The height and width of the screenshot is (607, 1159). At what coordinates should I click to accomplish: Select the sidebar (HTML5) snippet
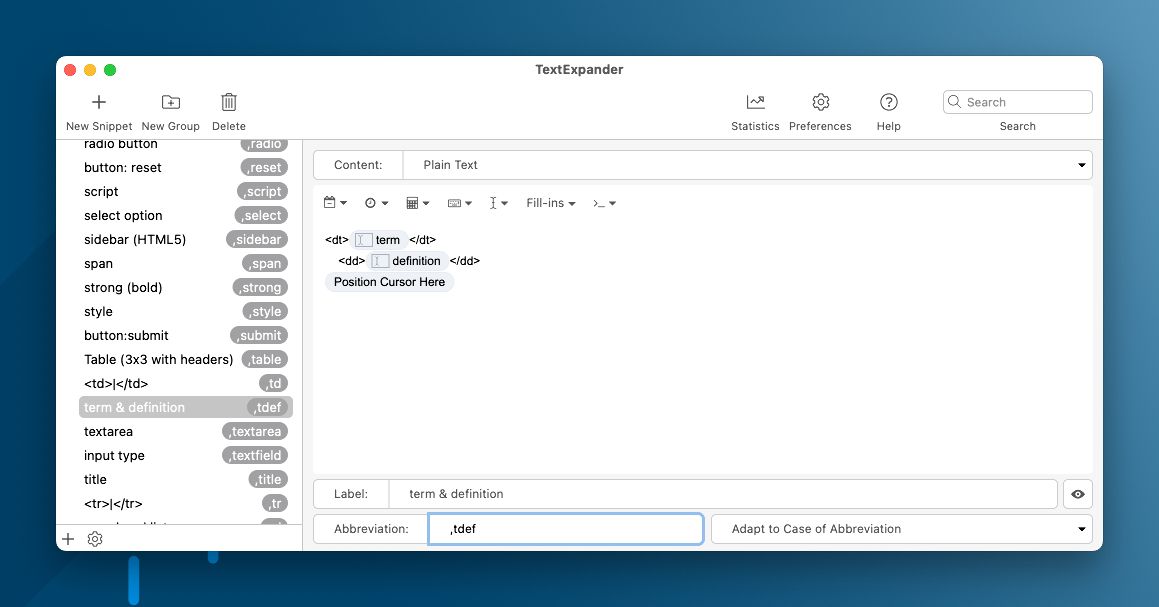click(x=135, y=239)
